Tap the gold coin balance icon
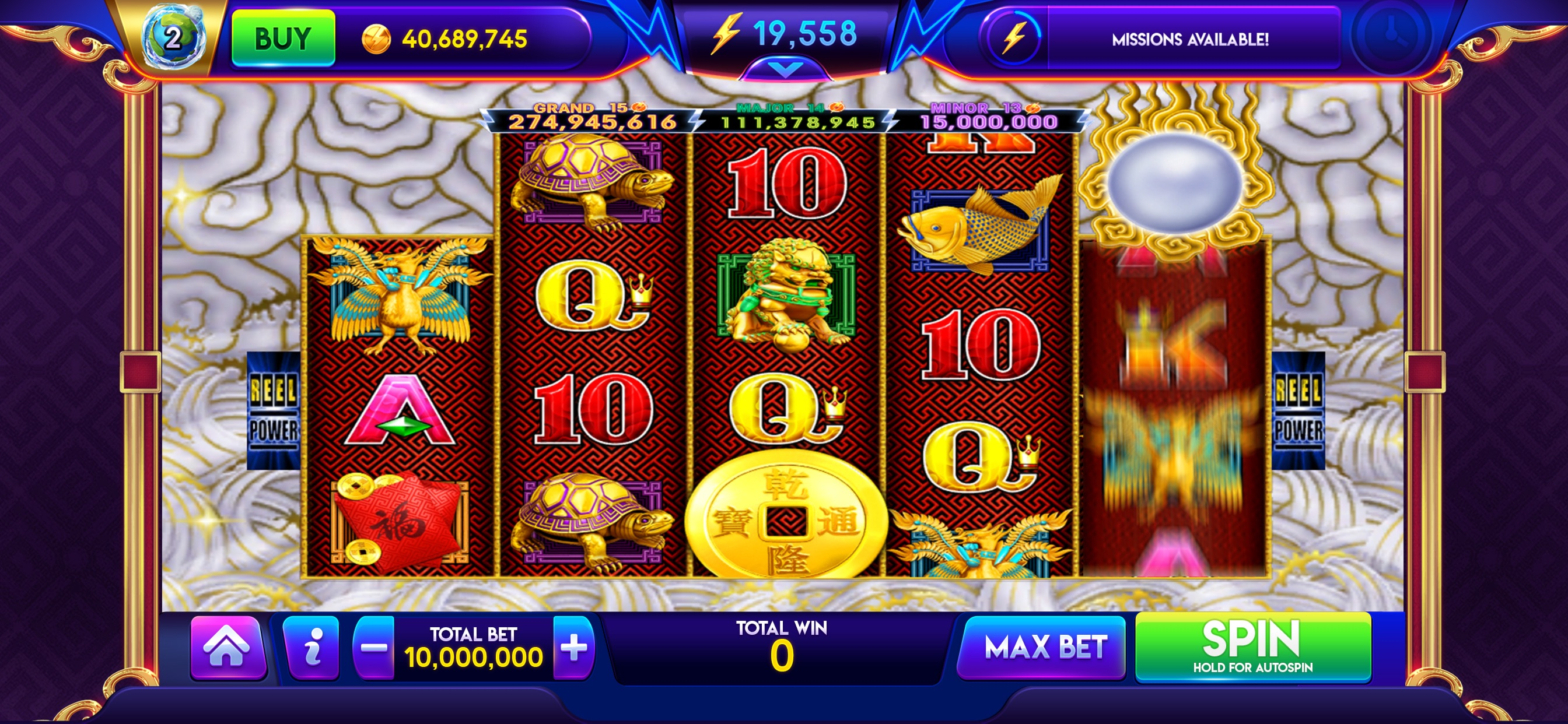Image resolution: width=1568 pixels, height=724 pixels. pyautogui.click(x=376, y=40)
